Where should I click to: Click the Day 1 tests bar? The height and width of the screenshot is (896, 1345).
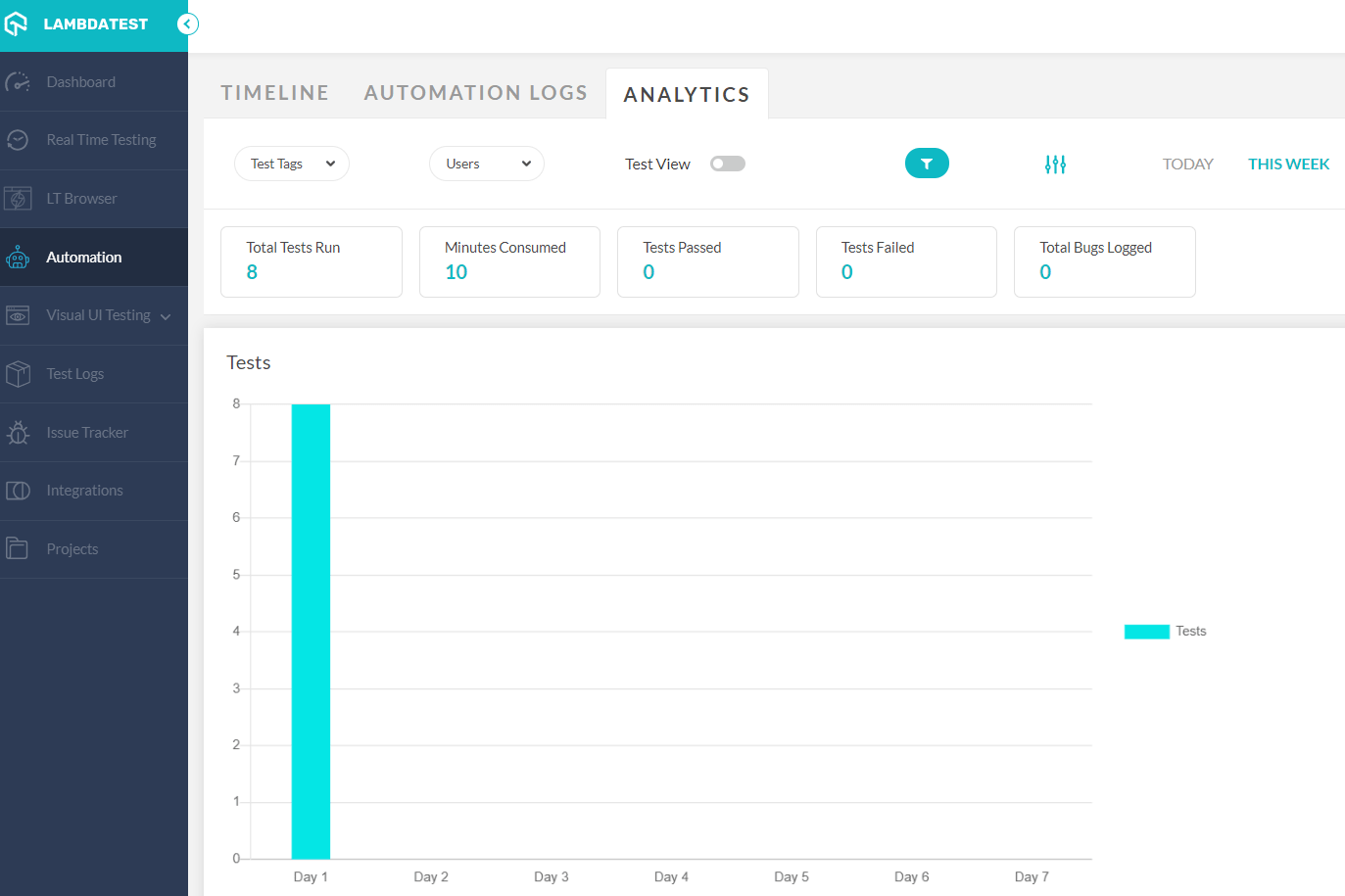click(x=311, y=631)
